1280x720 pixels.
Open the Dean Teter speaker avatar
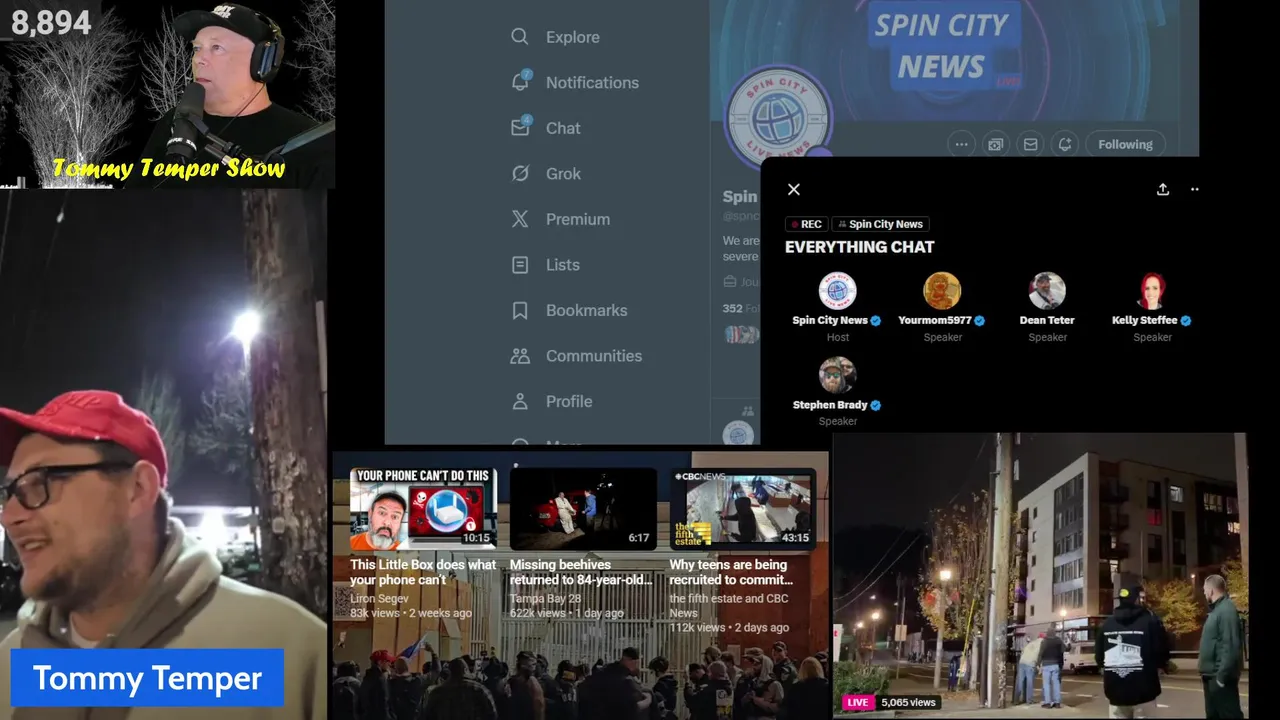1047,291
